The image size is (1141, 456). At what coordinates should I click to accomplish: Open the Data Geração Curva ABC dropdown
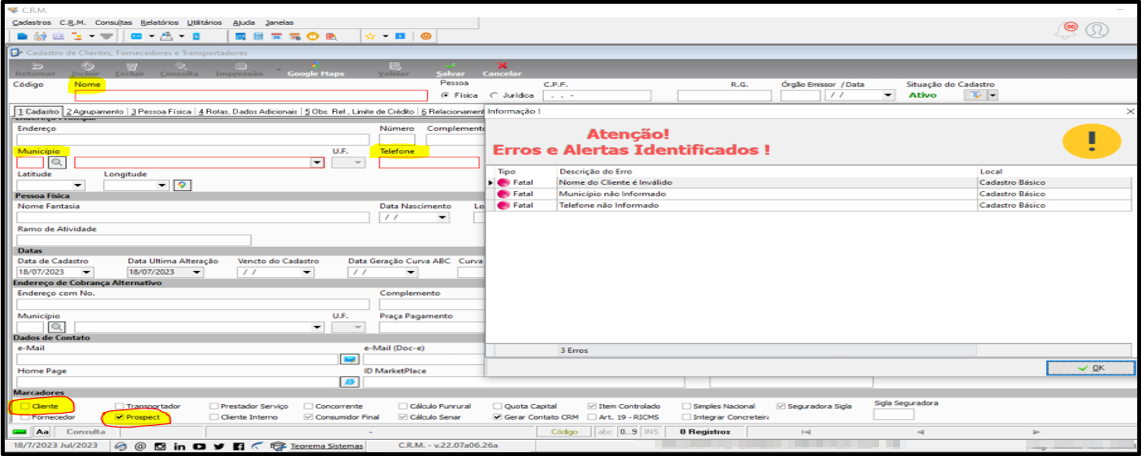click(x=411, y=272)
